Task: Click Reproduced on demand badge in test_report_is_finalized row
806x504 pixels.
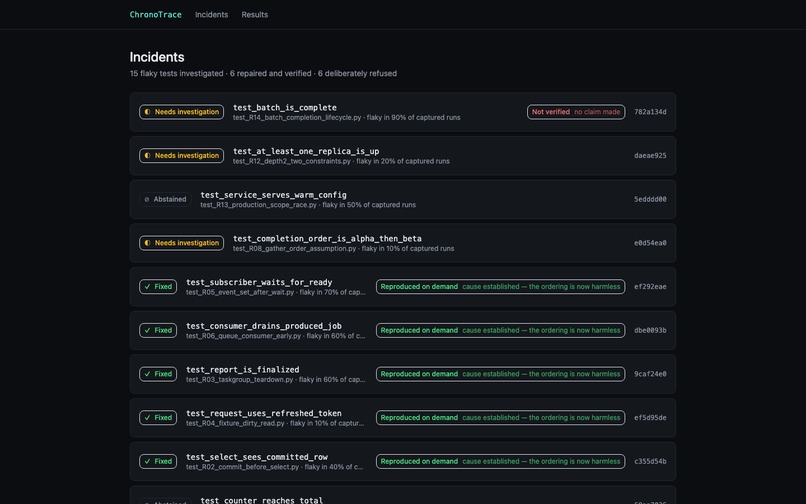Action: (500, 374)
